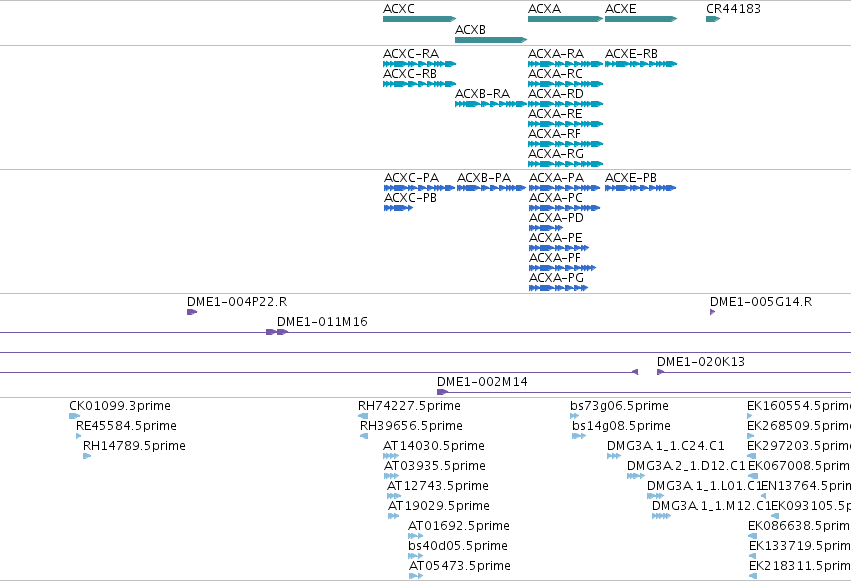Click the ACXE-PB label text

pyautogui.click(x=631, y=178)
